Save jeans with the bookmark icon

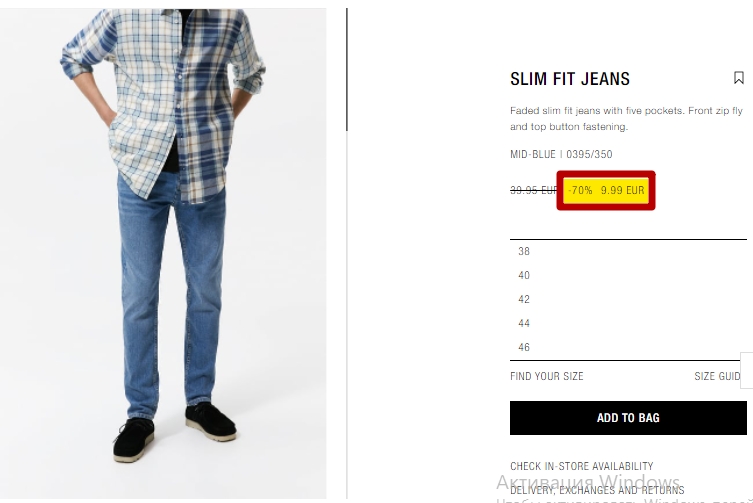[739, 78]
